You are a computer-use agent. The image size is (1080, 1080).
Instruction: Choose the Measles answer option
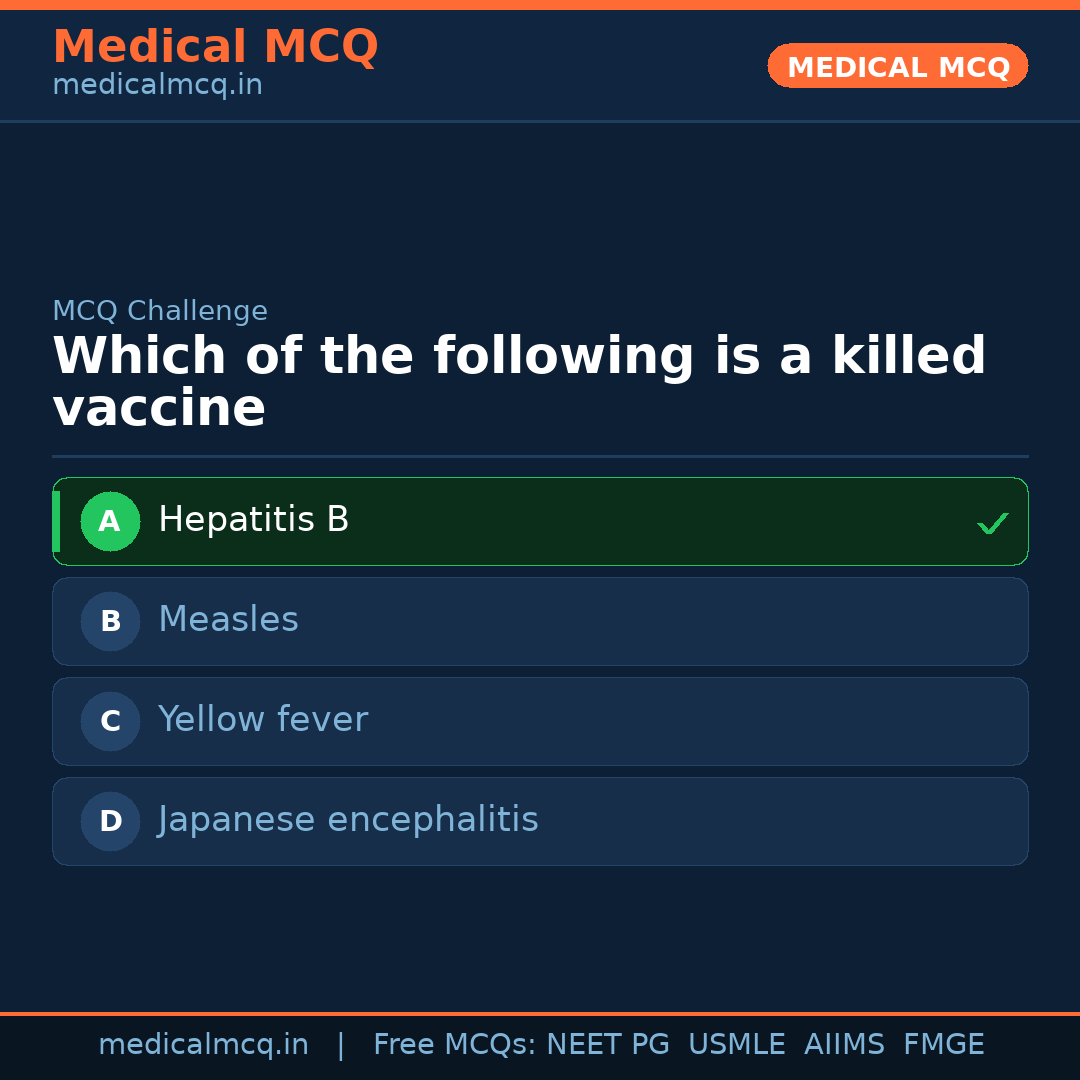pos(228,620)
